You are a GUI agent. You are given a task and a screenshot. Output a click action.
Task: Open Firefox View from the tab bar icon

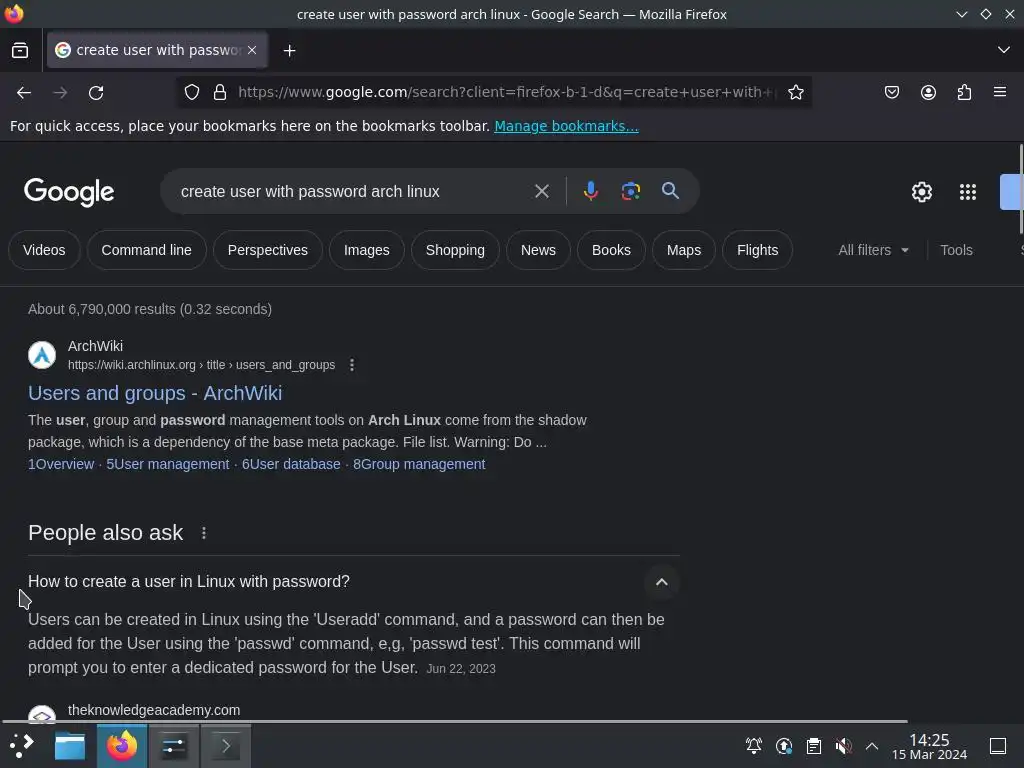20,50
